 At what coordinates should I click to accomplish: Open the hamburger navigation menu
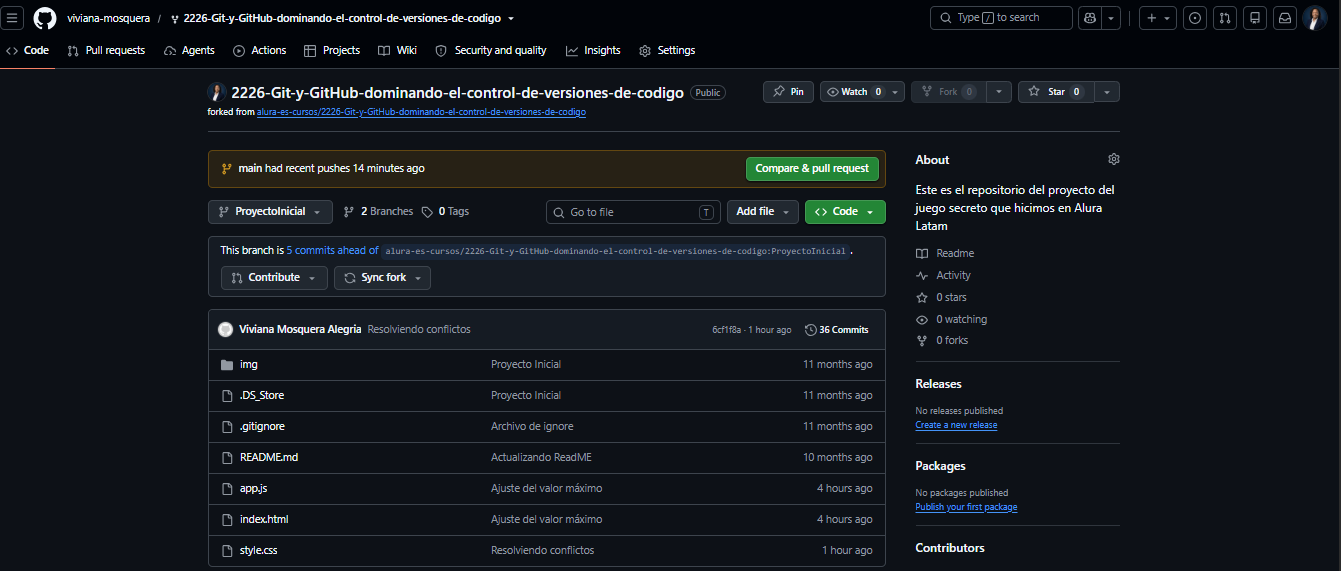(x=14, y=18)
